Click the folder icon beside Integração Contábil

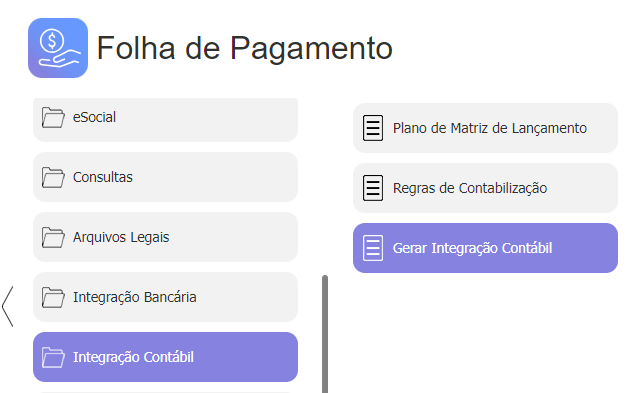(x=53, y=357)
